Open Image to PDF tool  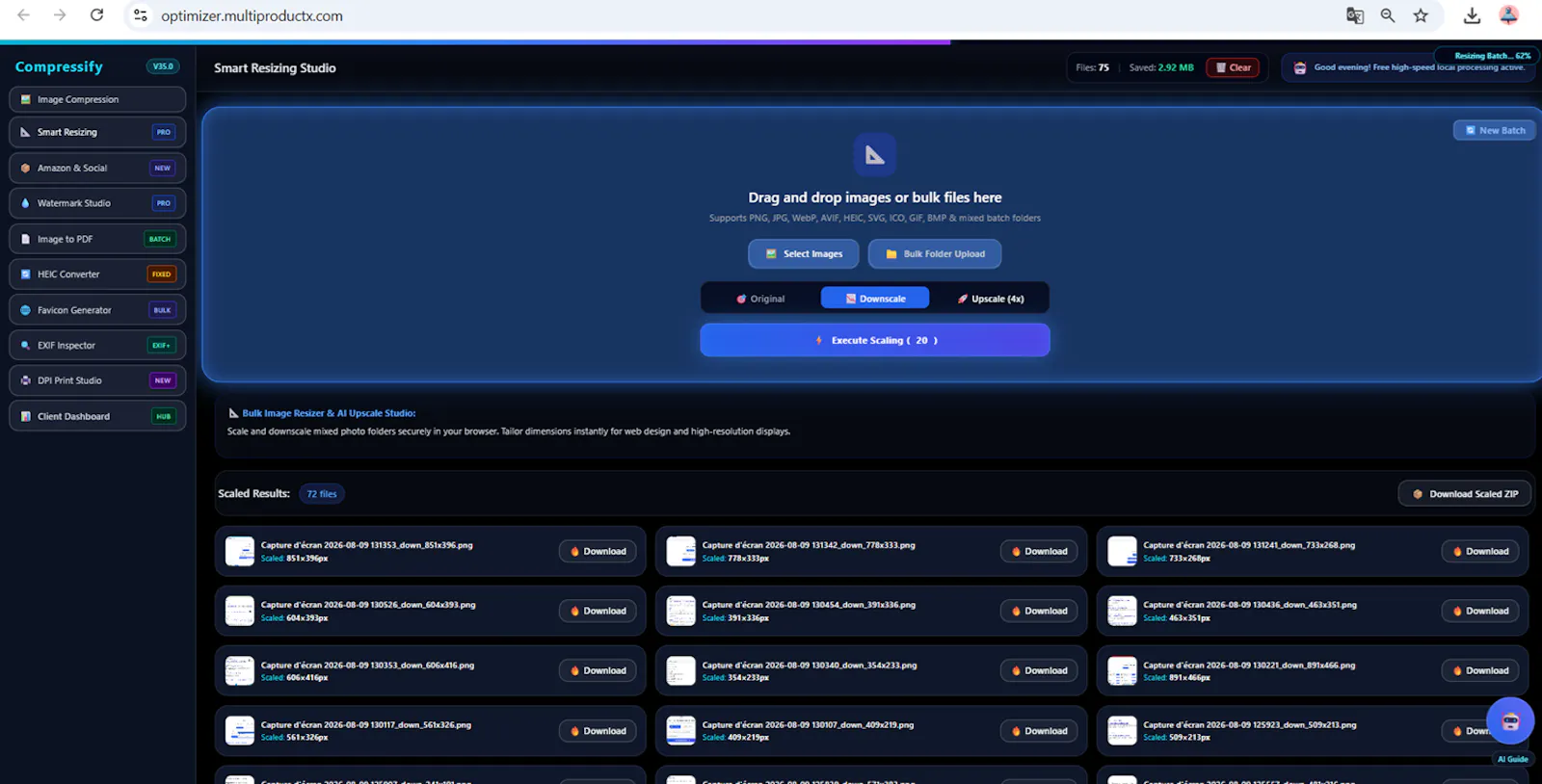(97, 239)
